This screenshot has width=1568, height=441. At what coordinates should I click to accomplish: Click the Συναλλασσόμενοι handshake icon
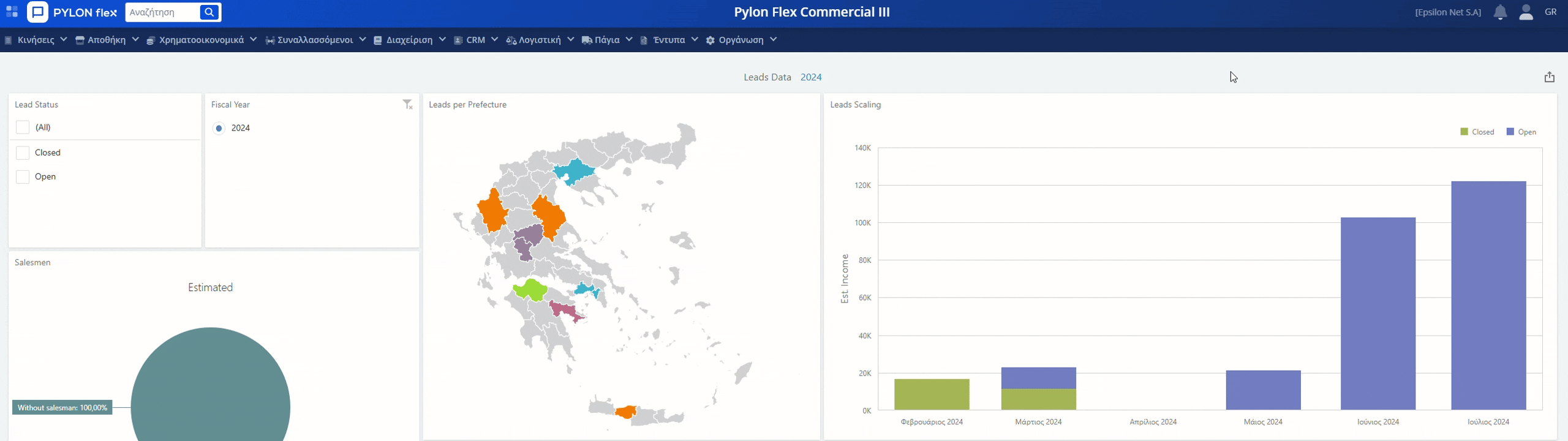point(269,40)
